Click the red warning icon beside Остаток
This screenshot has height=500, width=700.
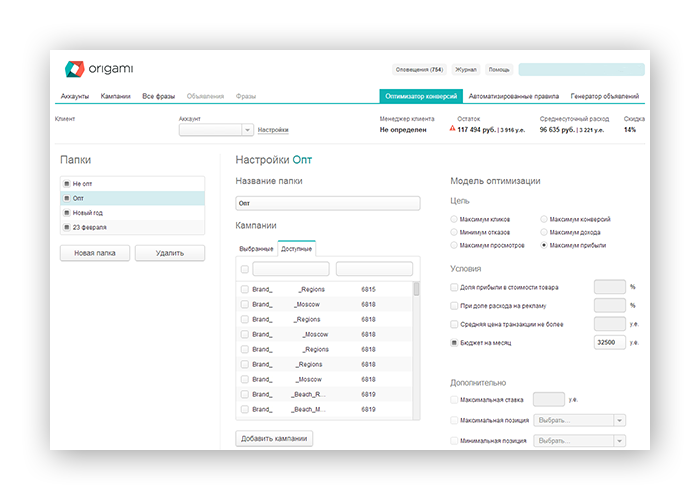tap(452, 129)
